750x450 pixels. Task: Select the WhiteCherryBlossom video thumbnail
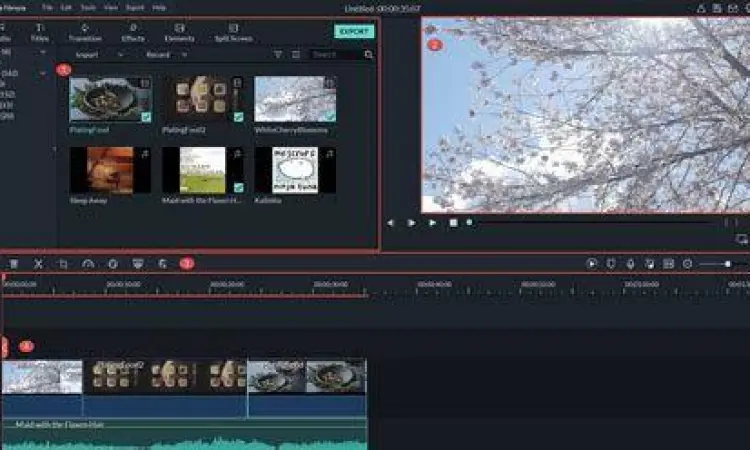295,99
